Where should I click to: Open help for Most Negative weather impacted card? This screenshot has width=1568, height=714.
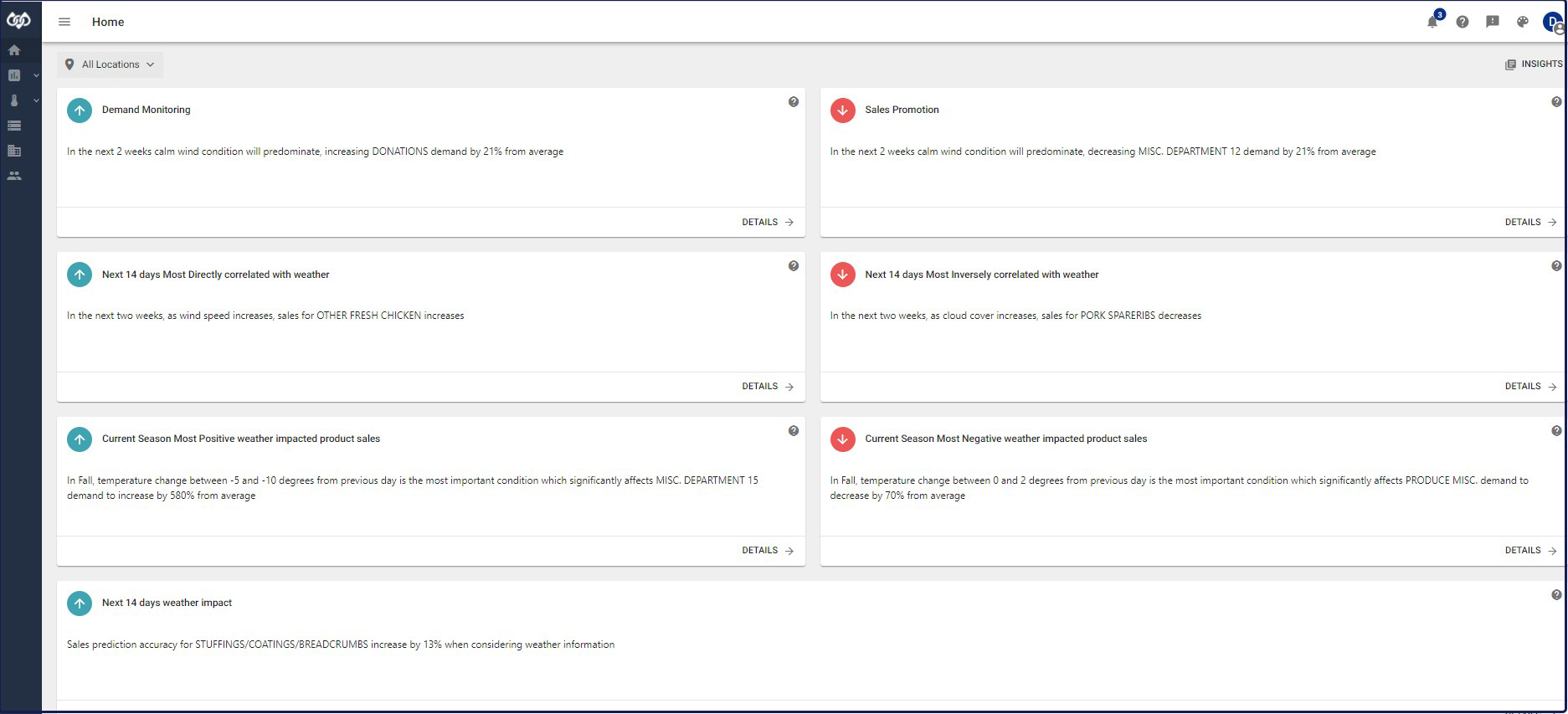(x=1556, y=431)
